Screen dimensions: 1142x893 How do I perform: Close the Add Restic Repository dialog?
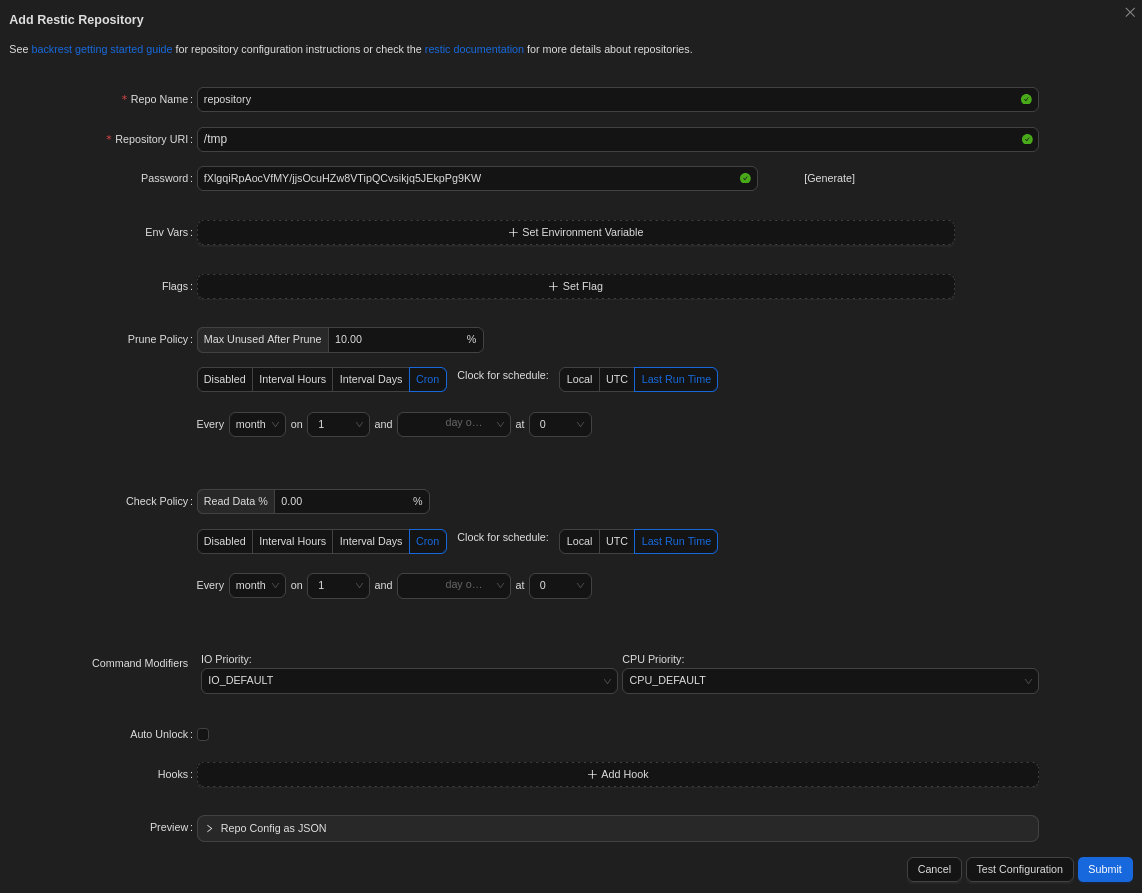pyautogui.click(x=1129, y=13)
